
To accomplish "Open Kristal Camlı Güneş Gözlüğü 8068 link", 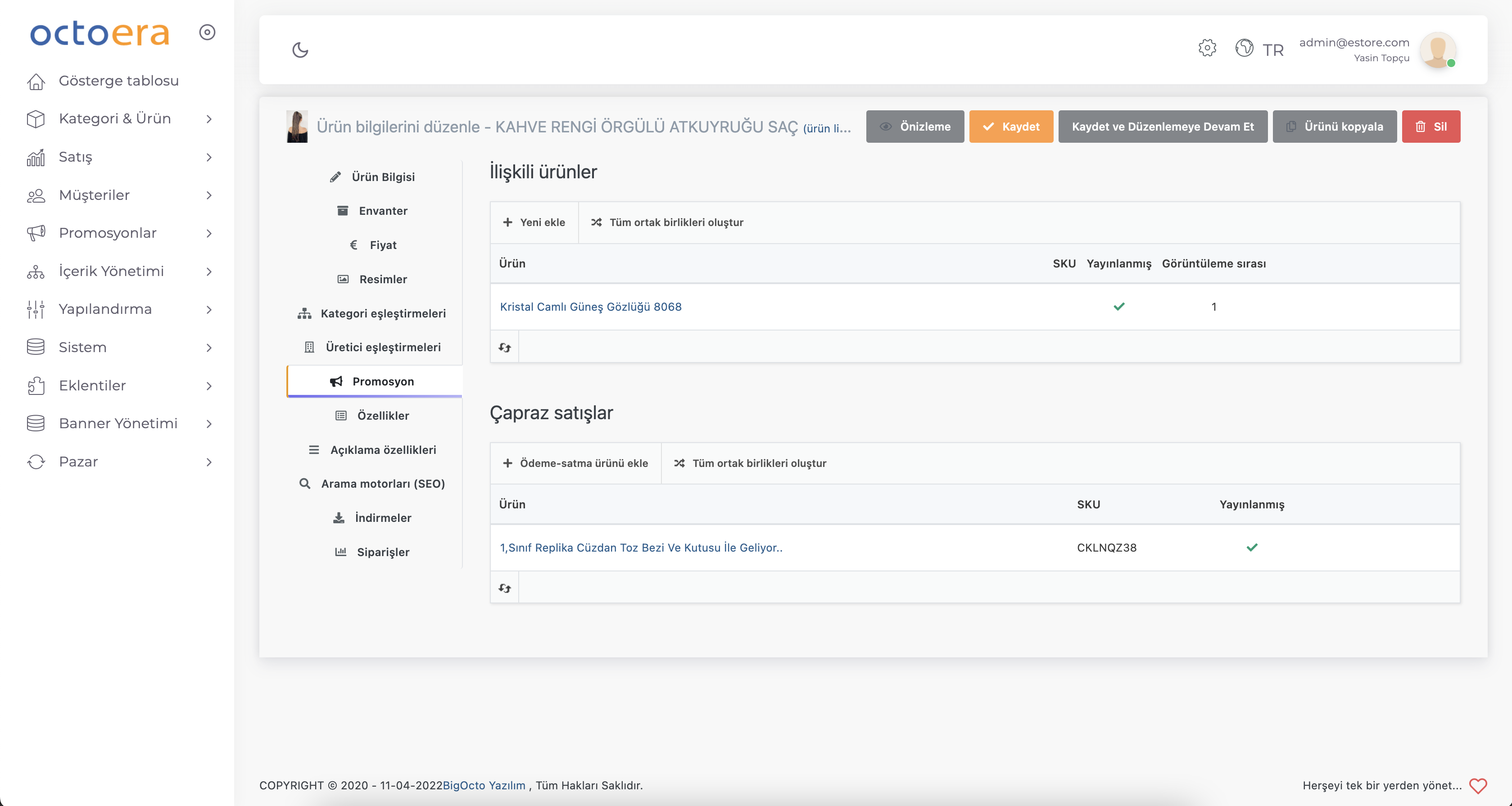I will [590, 307].
